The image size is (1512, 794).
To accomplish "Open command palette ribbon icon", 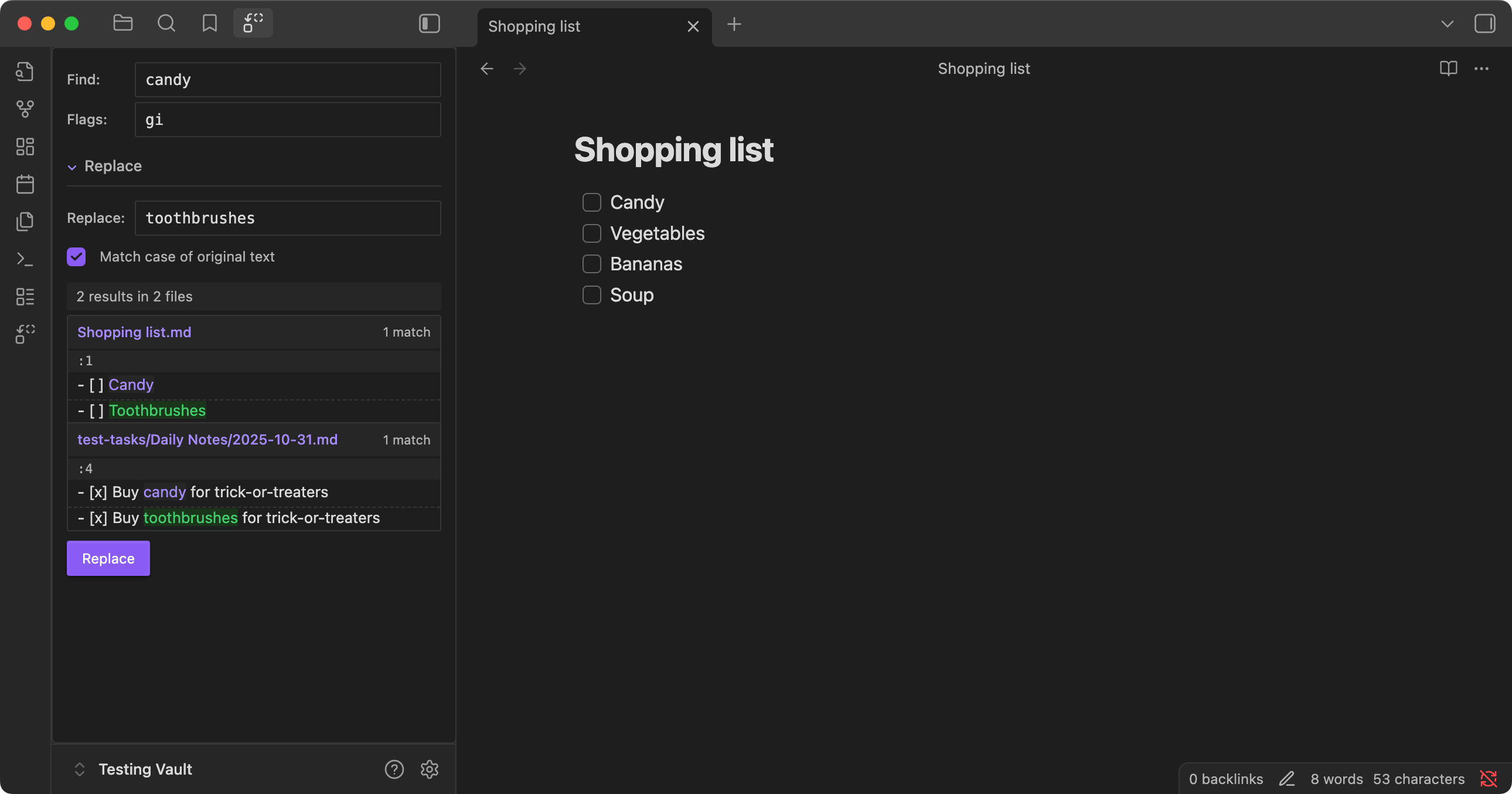I will [25, 259].
